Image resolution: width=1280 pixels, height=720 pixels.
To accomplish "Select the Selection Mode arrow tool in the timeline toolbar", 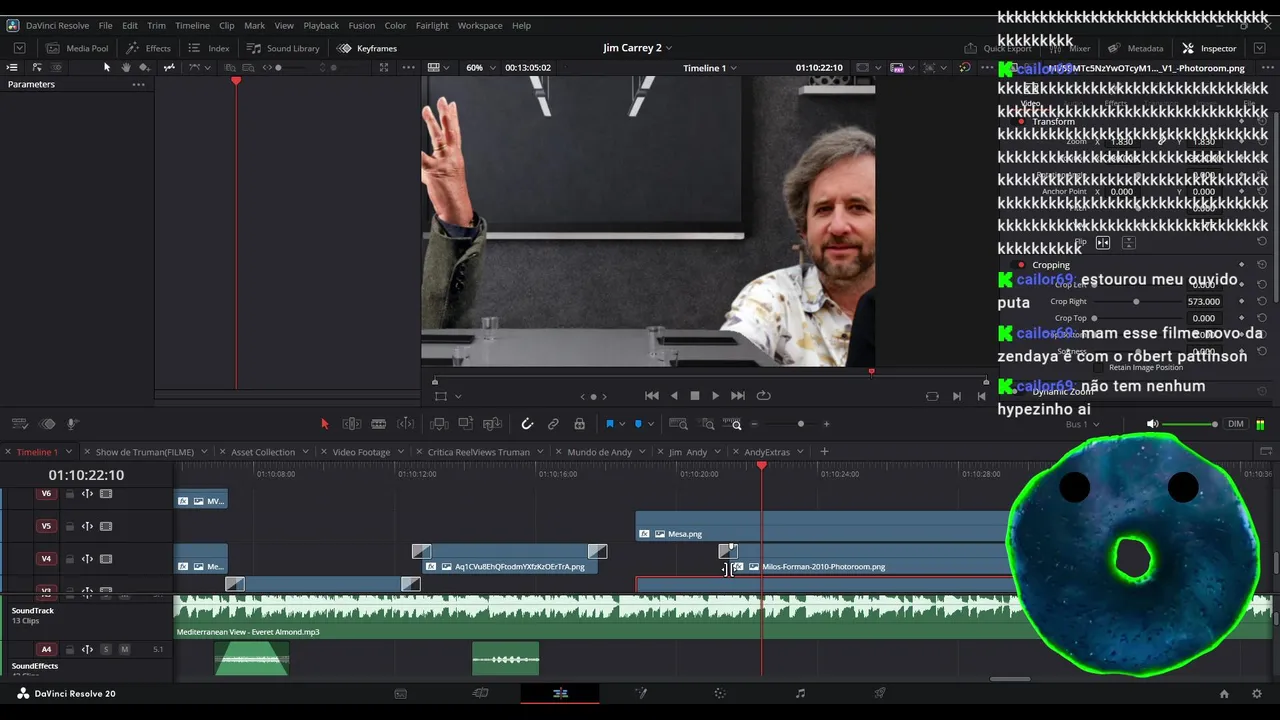I will tap(324, 424).
